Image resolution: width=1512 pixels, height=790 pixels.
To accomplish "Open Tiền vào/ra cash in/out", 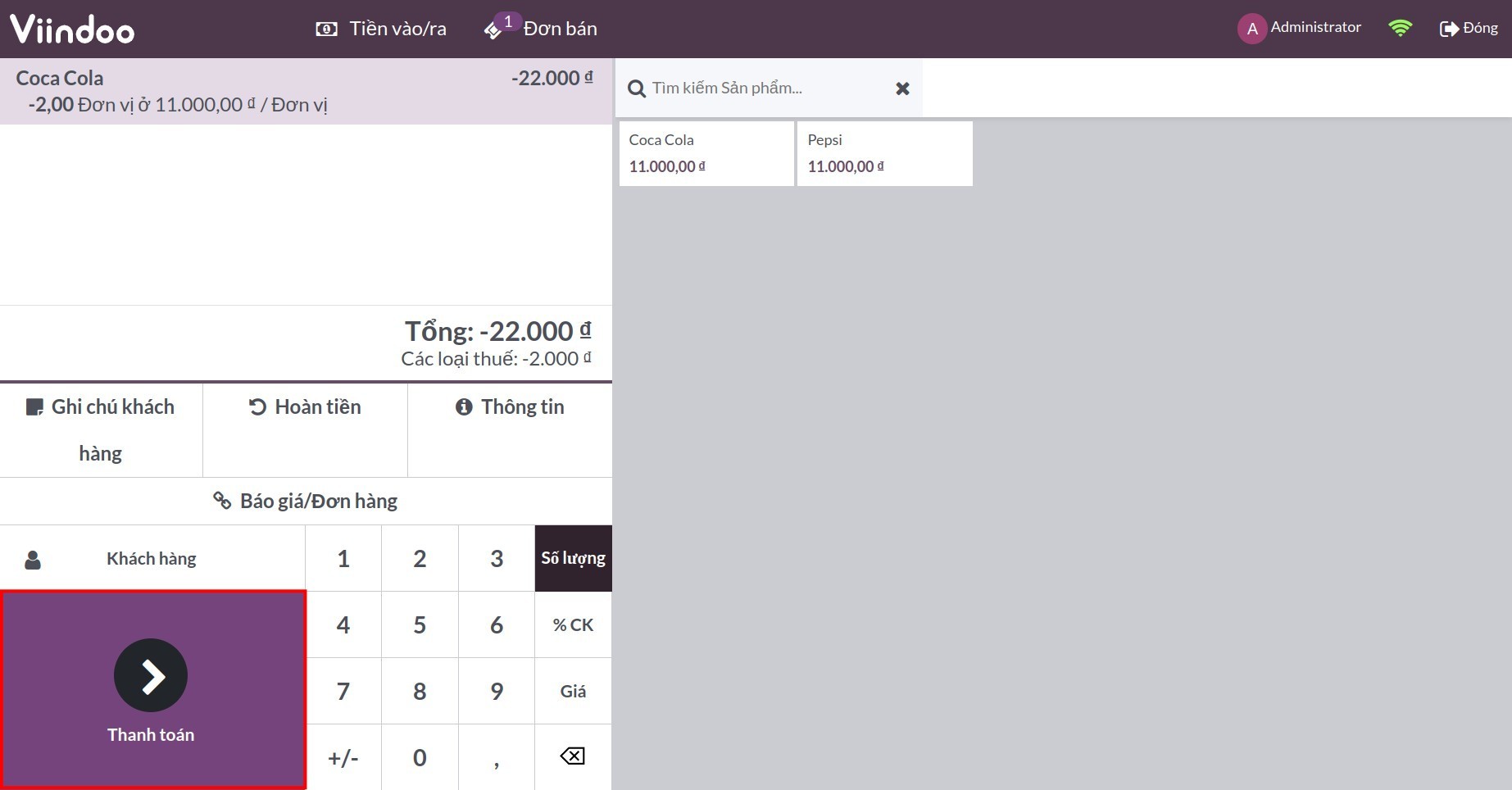I will [x=381, y=29].
